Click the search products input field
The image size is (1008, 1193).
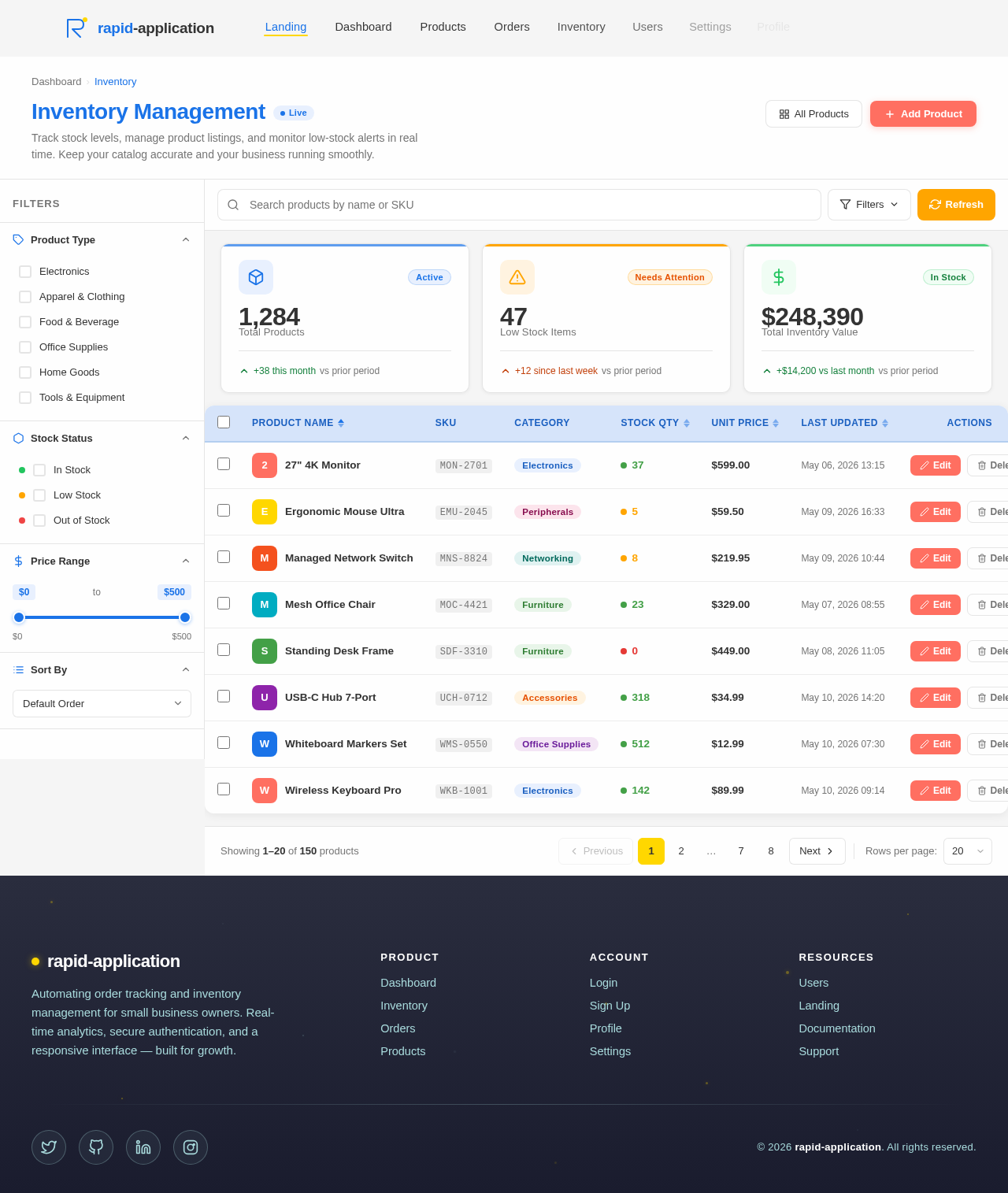point(519,205)
